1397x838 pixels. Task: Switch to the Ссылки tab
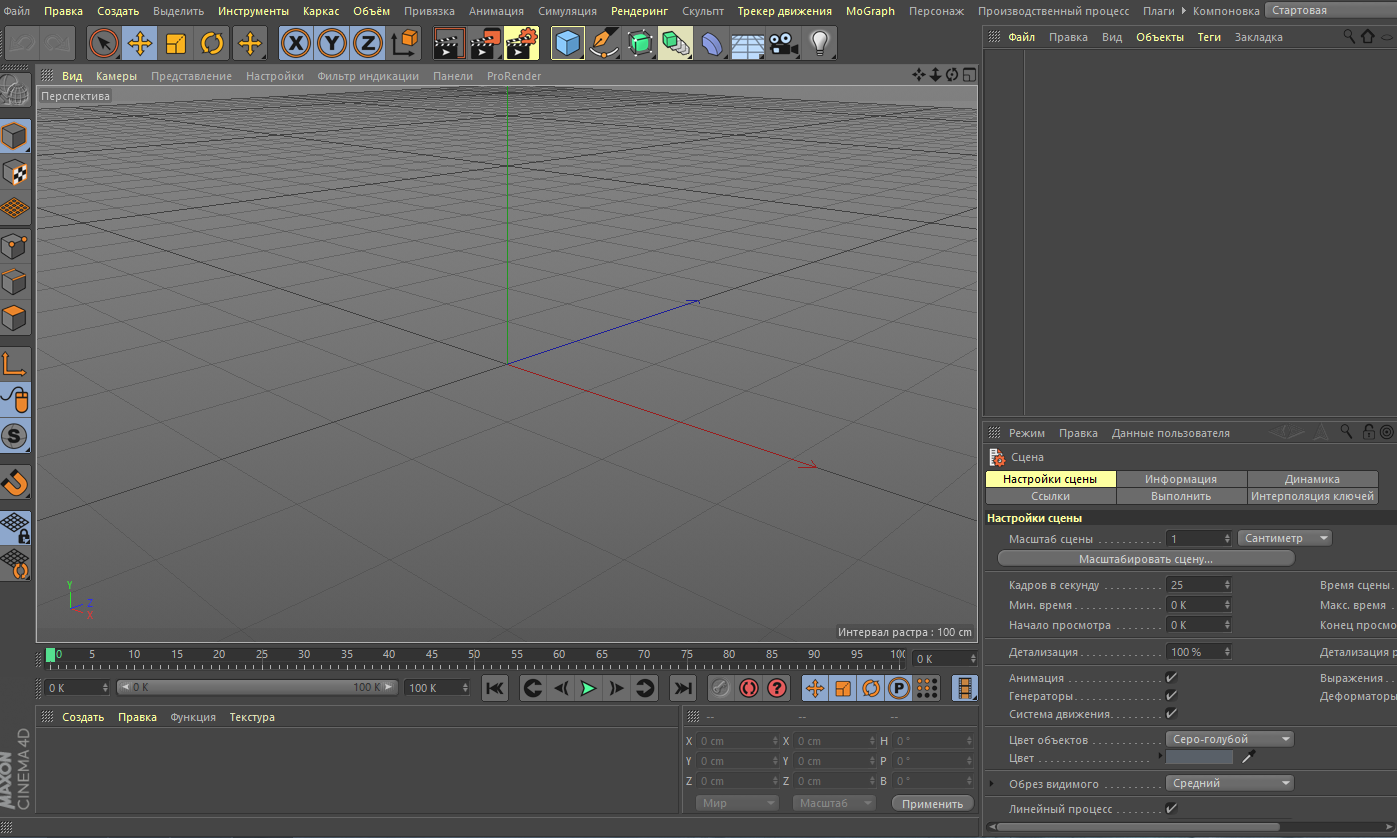(x=1051, y=495)
